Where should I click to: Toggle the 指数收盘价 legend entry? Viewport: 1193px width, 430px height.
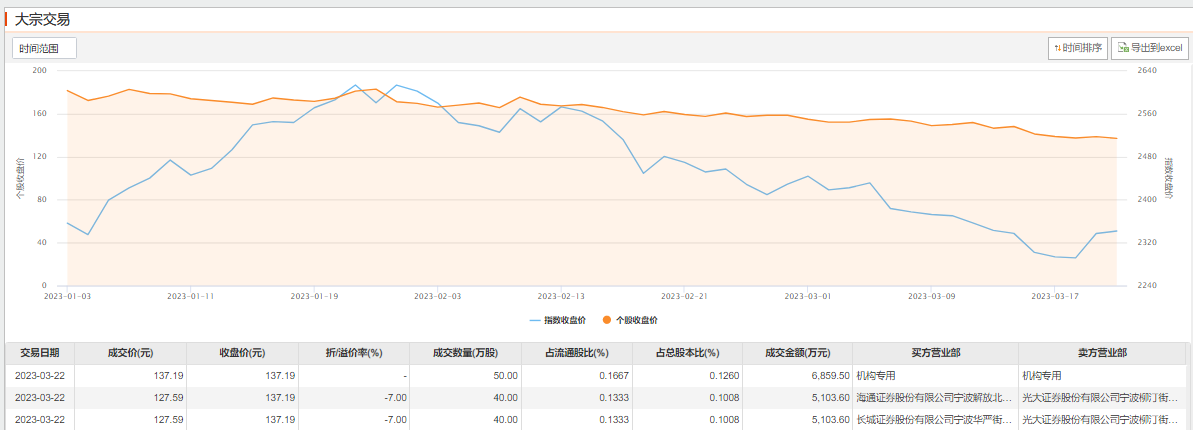[558, 320]
